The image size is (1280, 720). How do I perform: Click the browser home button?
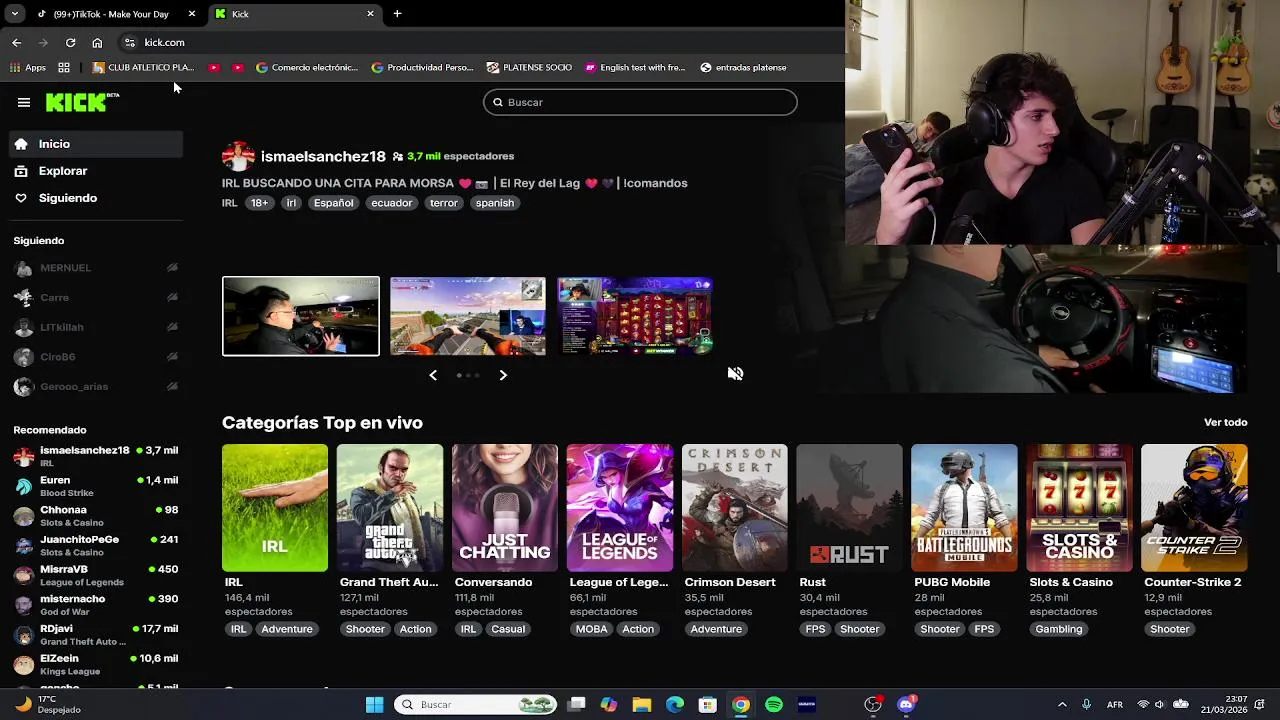pos(97,43)
